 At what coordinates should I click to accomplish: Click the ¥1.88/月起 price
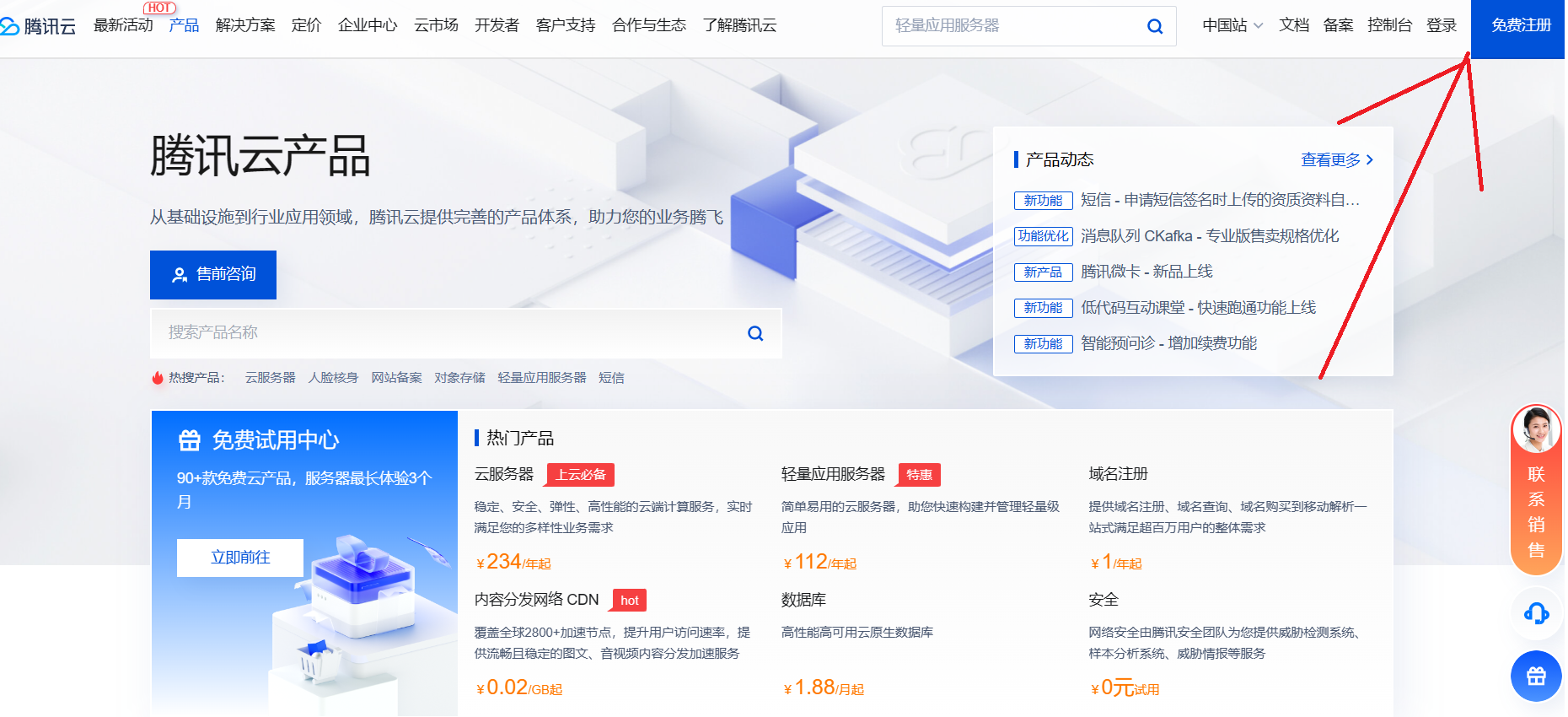824,688
